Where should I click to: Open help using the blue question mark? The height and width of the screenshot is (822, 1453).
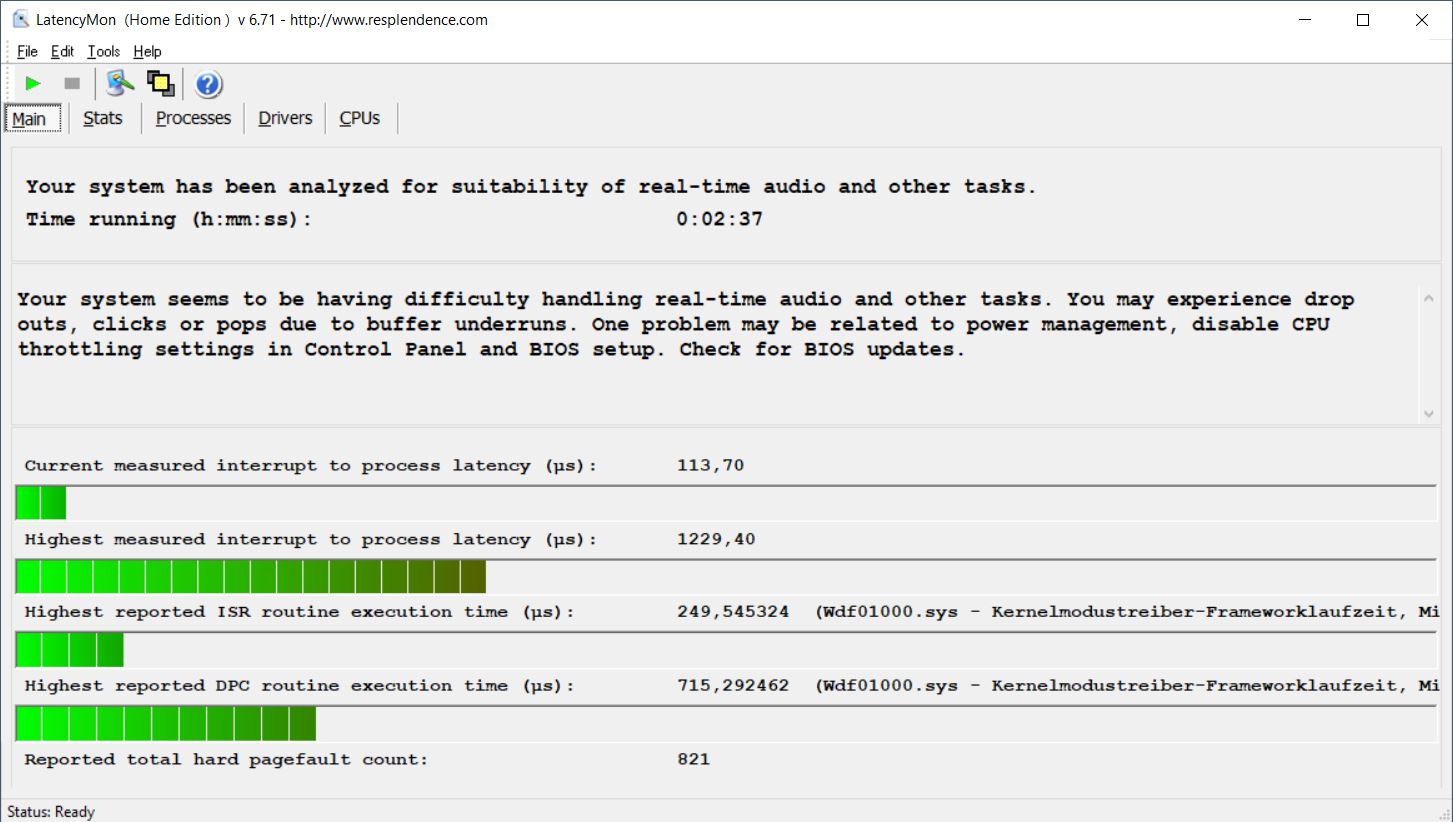pos(208,84)
